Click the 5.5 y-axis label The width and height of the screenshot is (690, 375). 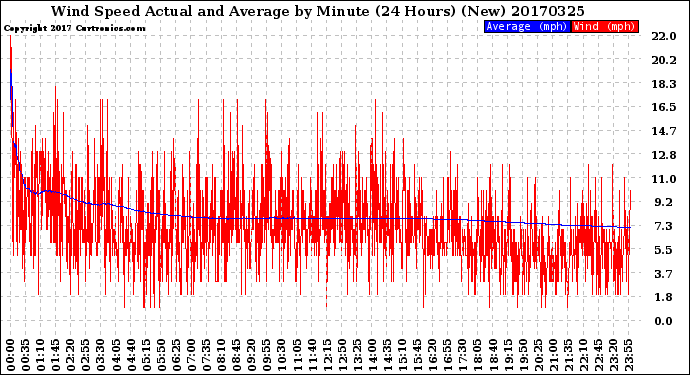[x=664, y=250]
